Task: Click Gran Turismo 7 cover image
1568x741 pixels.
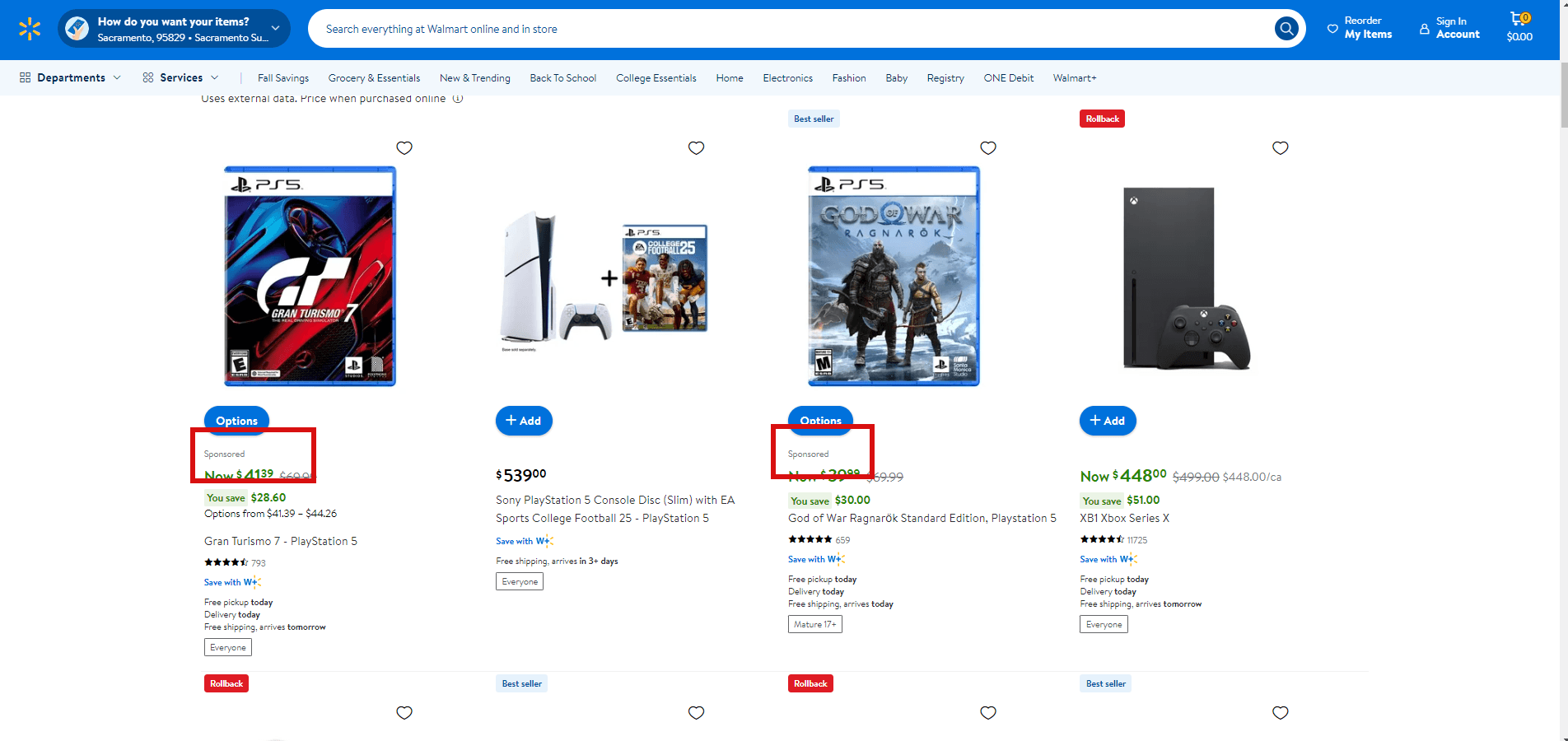Action: (x=310, y=276)
